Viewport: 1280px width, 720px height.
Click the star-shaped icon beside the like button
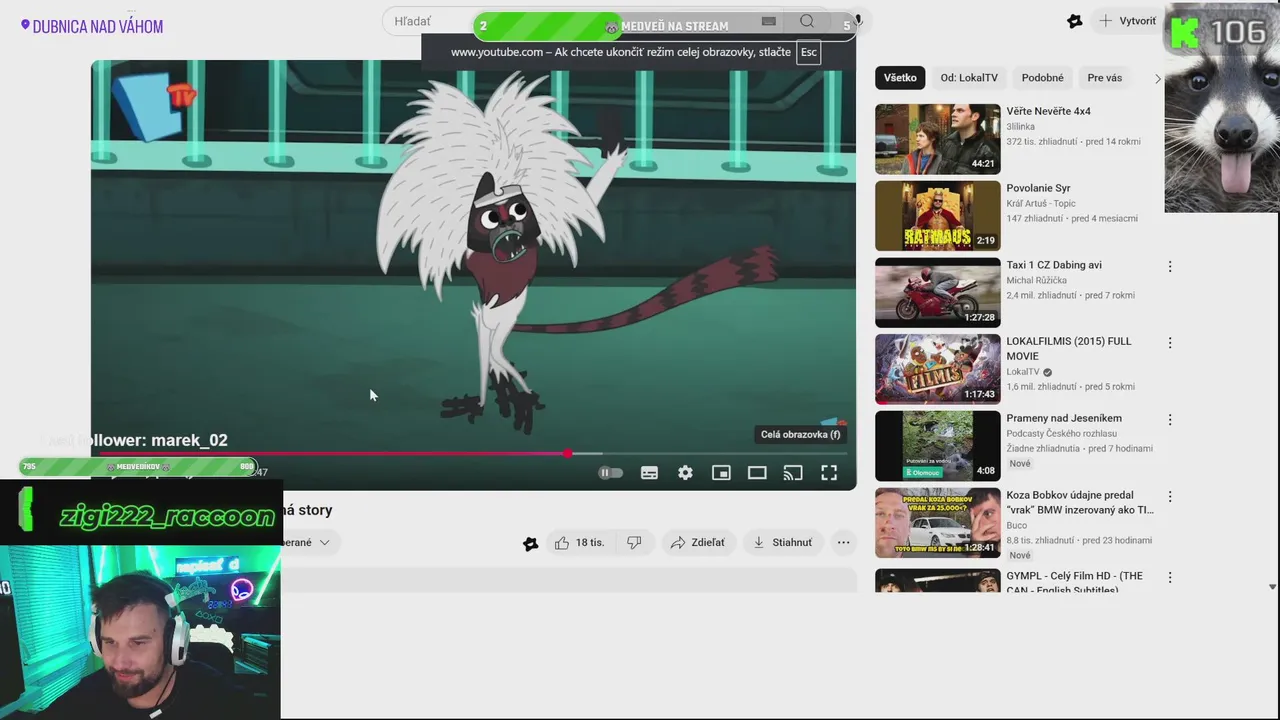(531, 543)
